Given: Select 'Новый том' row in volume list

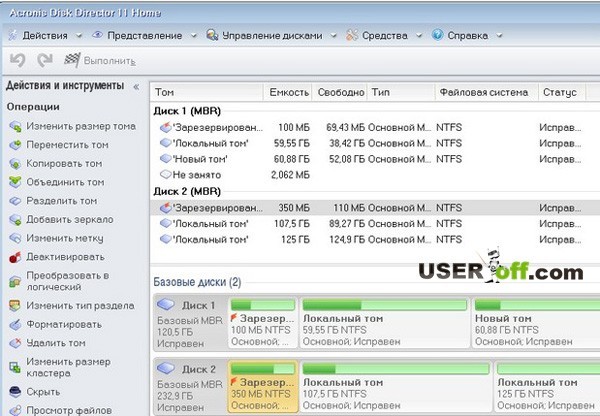Looking at the screenshot, I should point(202,158).
